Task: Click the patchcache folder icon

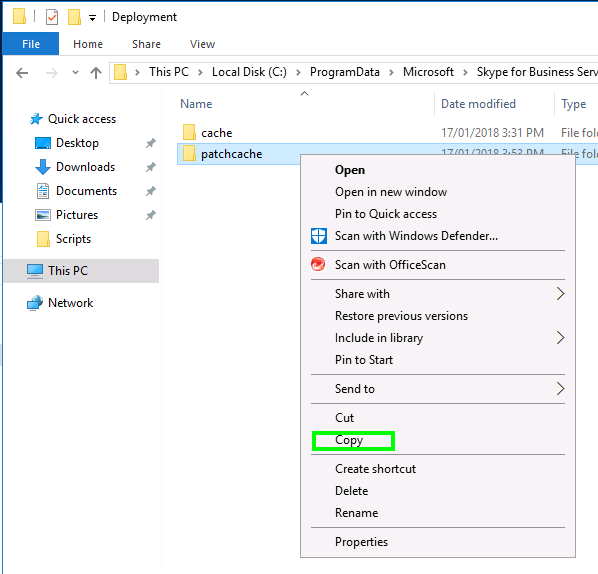Action: pos(189,153)
